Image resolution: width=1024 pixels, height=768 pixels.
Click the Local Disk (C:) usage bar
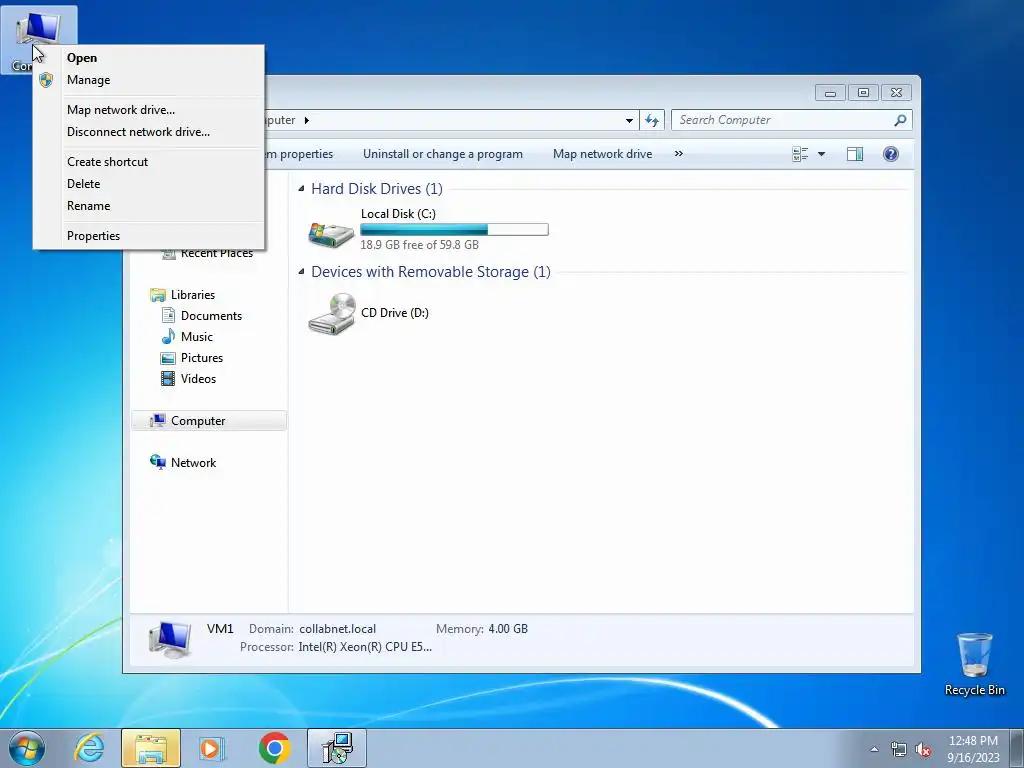click(x=455, y=229)
